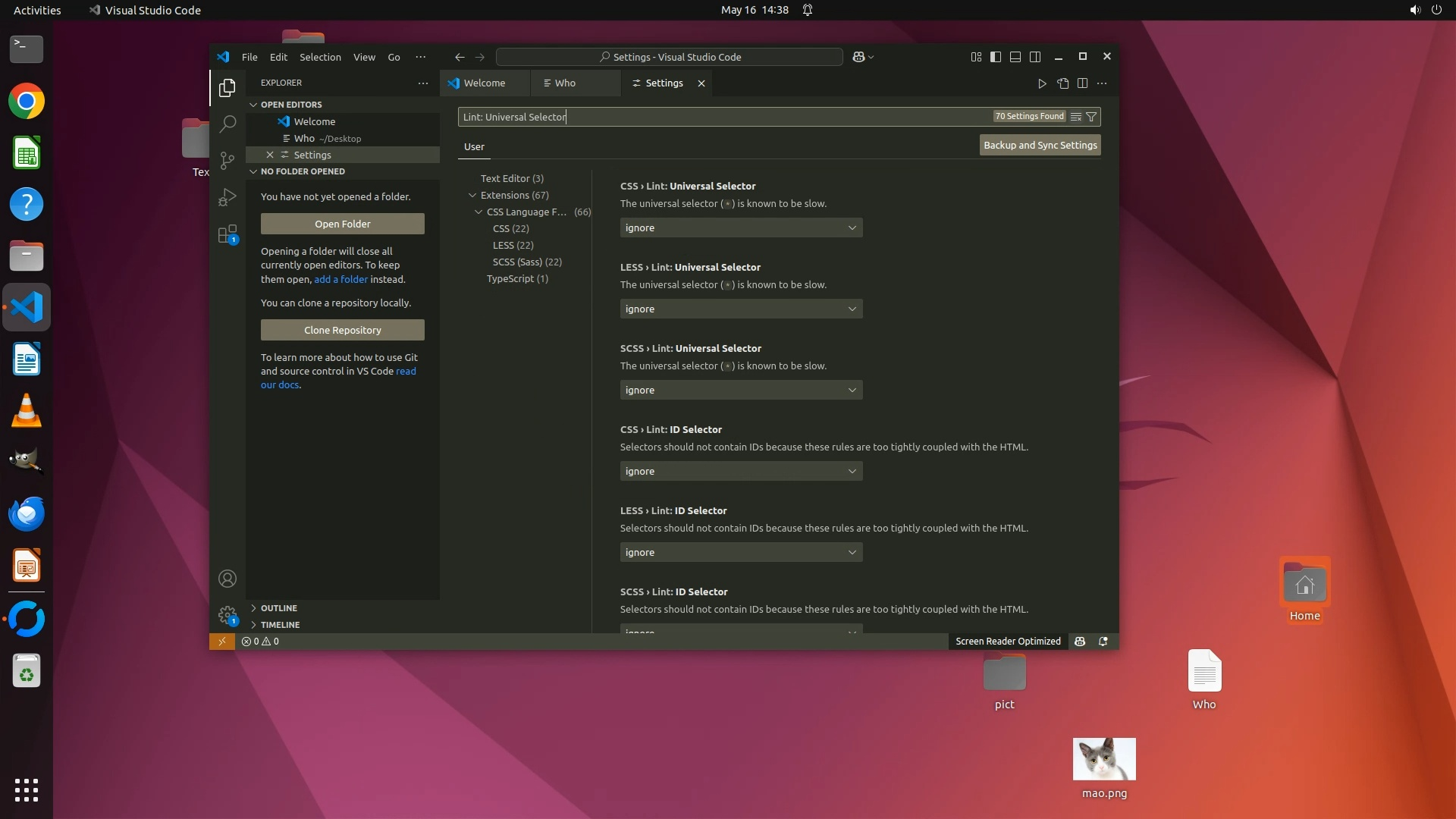The height and width of the screenshot is (819, 1456).
Task: Toggle the secondary side bar layout icon
Action: click(x=1035, y=57)
